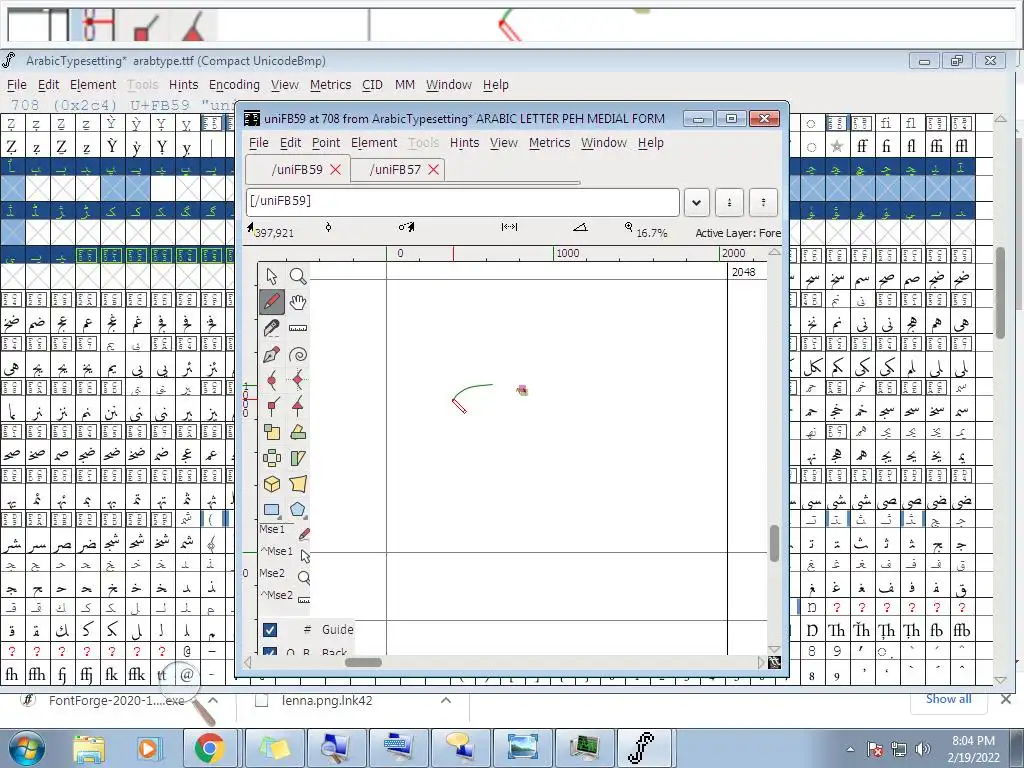The image size is (1024, 768).
Task: Select the Rectangle shape tool
Action: 272,509
